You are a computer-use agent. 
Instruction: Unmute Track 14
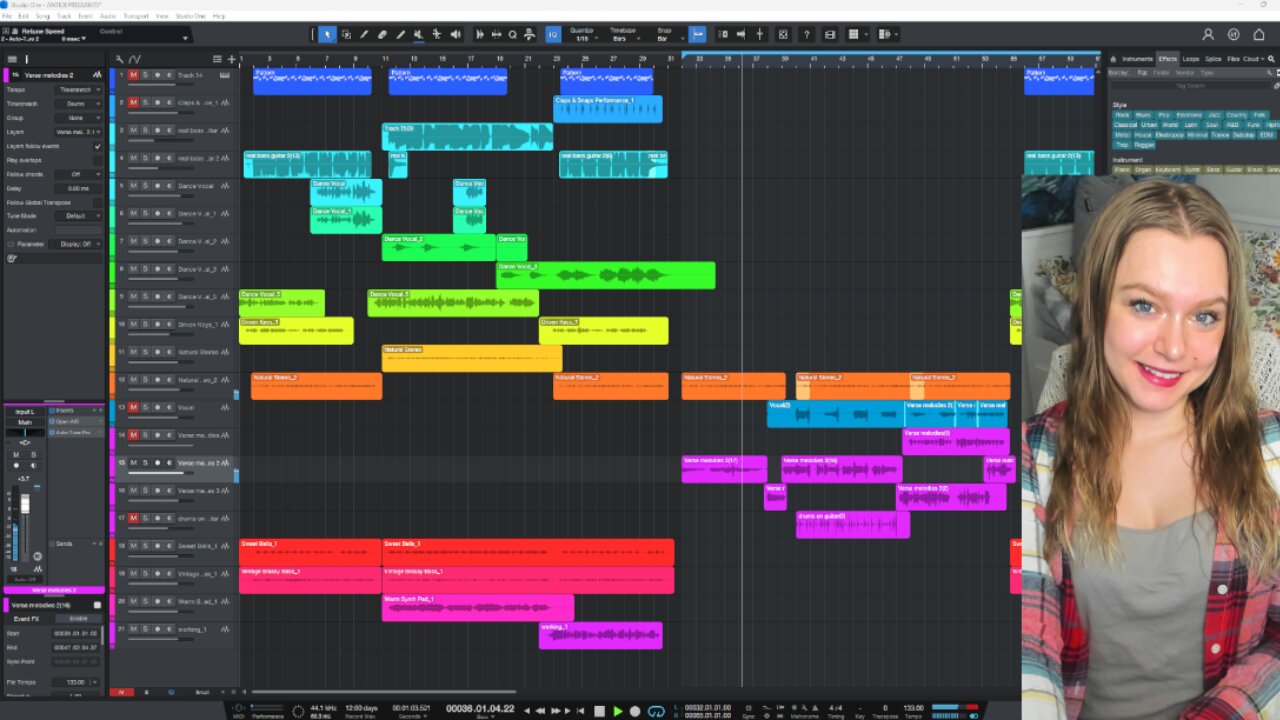tap(133, 75)
